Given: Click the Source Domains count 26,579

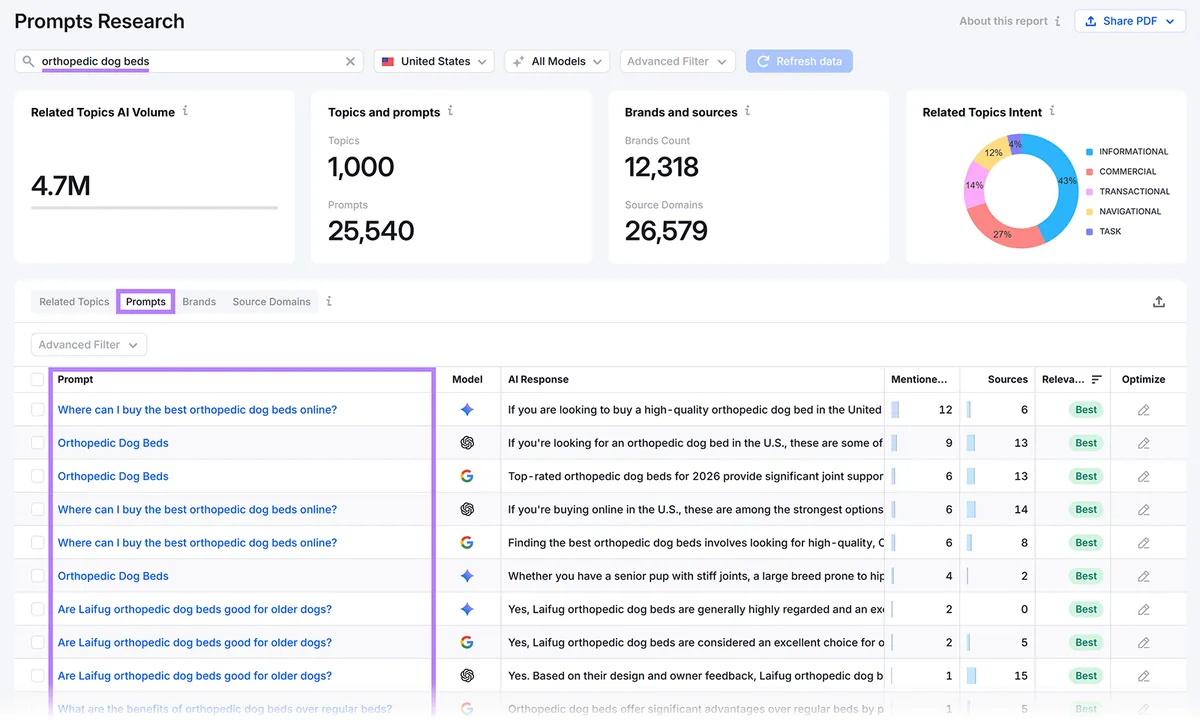Looking at the screenshot, I should [x=666, y=231].
